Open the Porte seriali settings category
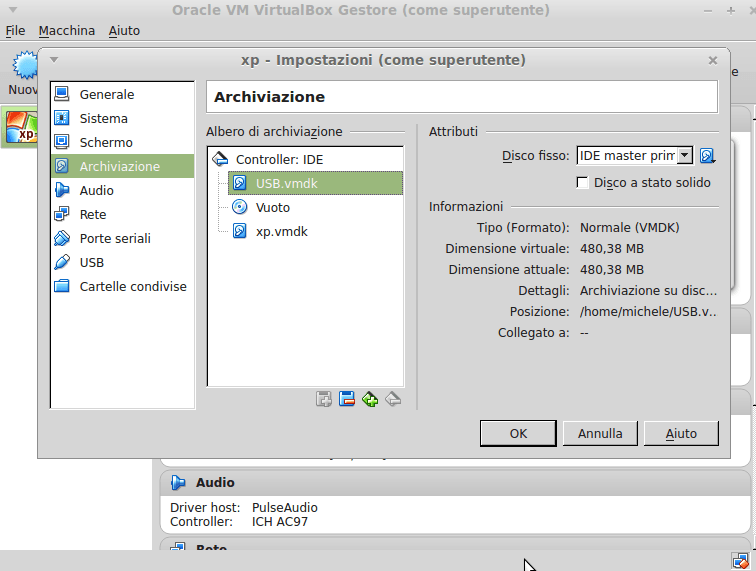This screenshot has height=571, width=756. click(122, 239)
